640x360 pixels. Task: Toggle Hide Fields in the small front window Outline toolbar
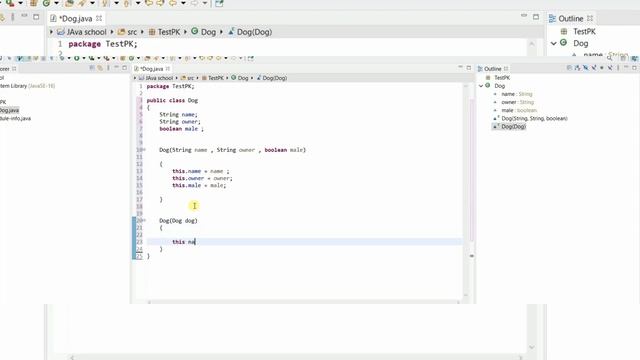click(x=585, y=68)
